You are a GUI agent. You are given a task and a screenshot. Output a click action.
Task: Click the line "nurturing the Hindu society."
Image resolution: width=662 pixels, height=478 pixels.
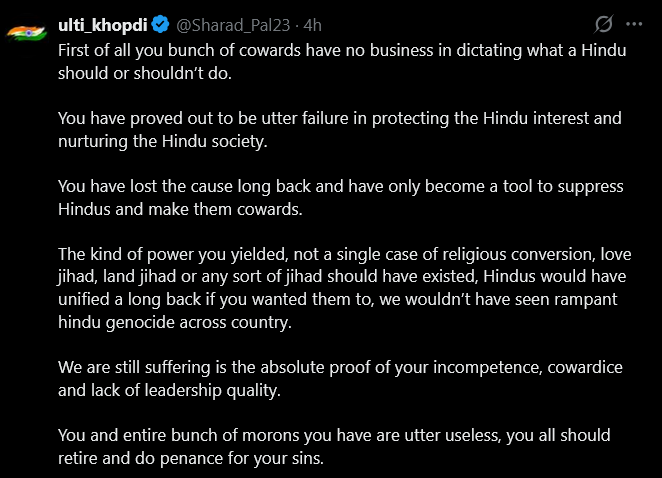[162, 140]
